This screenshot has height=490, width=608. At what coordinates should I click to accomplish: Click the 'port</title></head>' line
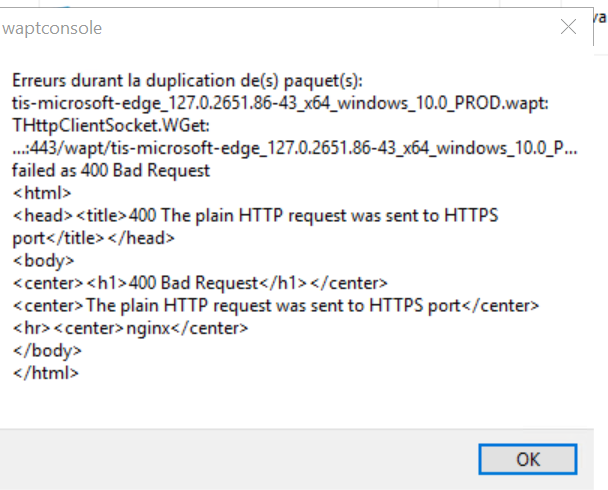[x=93, y=238]
